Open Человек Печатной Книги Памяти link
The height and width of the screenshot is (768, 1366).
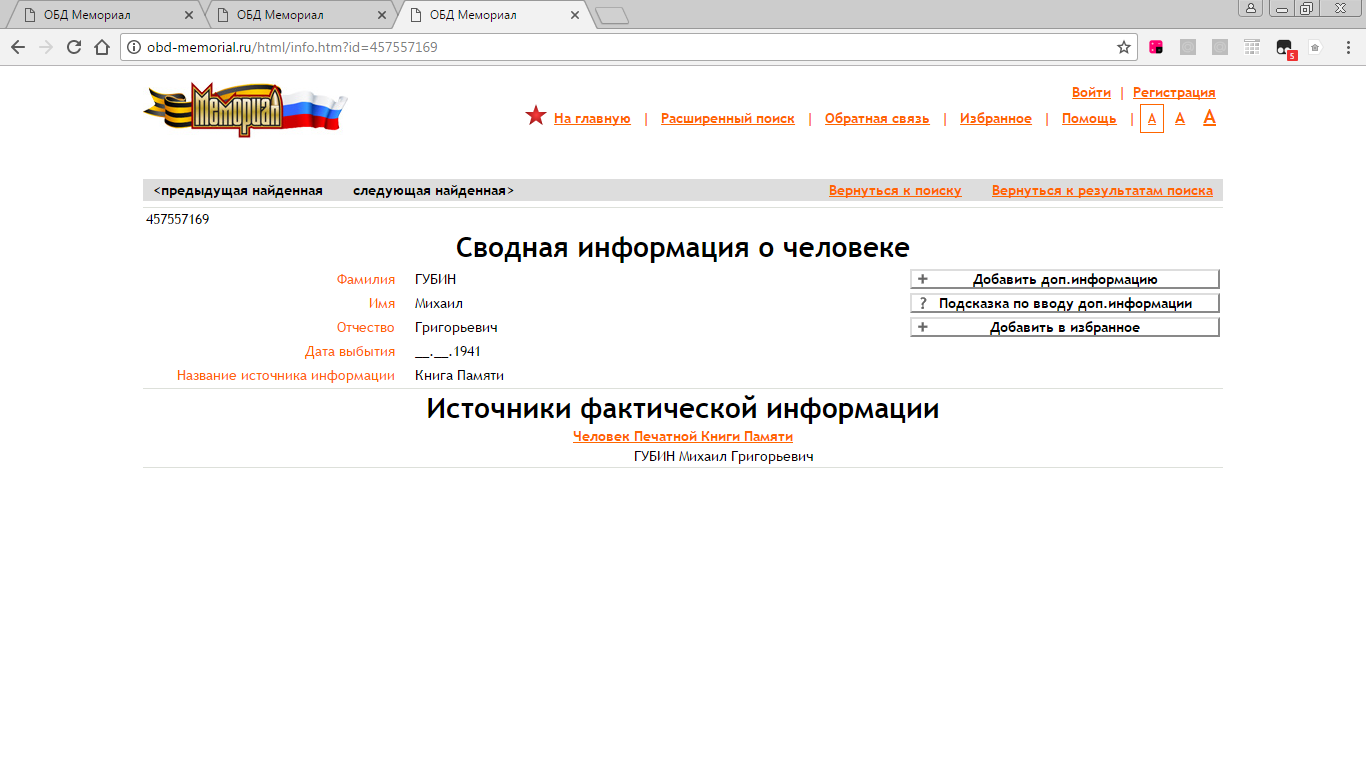(683, 436)
